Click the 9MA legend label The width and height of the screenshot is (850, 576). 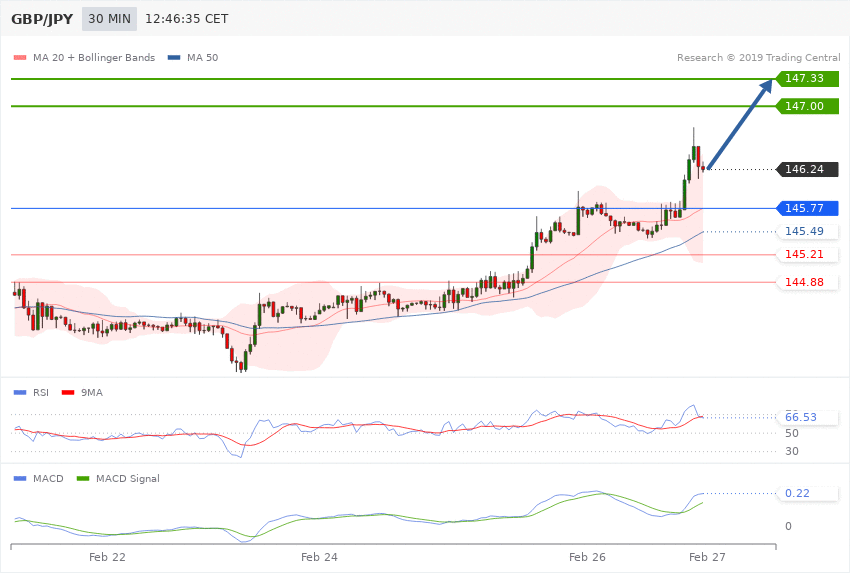92,392
